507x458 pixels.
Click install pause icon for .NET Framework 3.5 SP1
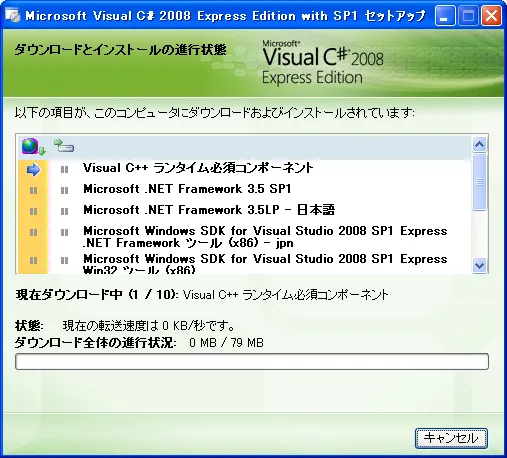click(x=64, y=191)
